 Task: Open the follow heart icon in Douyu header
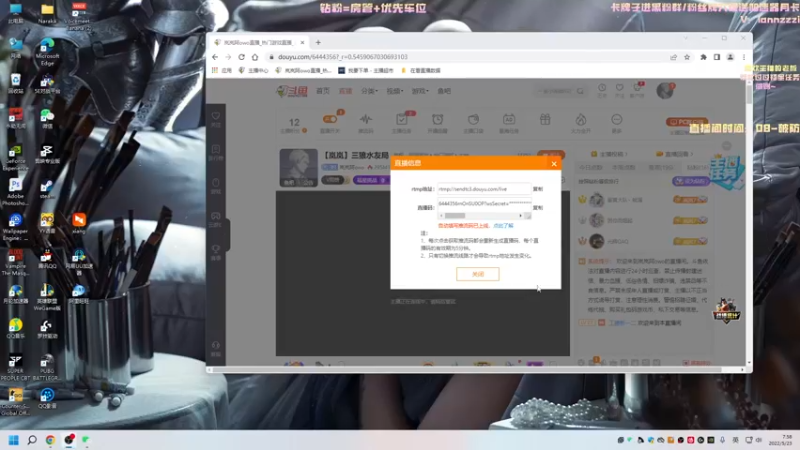pos(619,90)
